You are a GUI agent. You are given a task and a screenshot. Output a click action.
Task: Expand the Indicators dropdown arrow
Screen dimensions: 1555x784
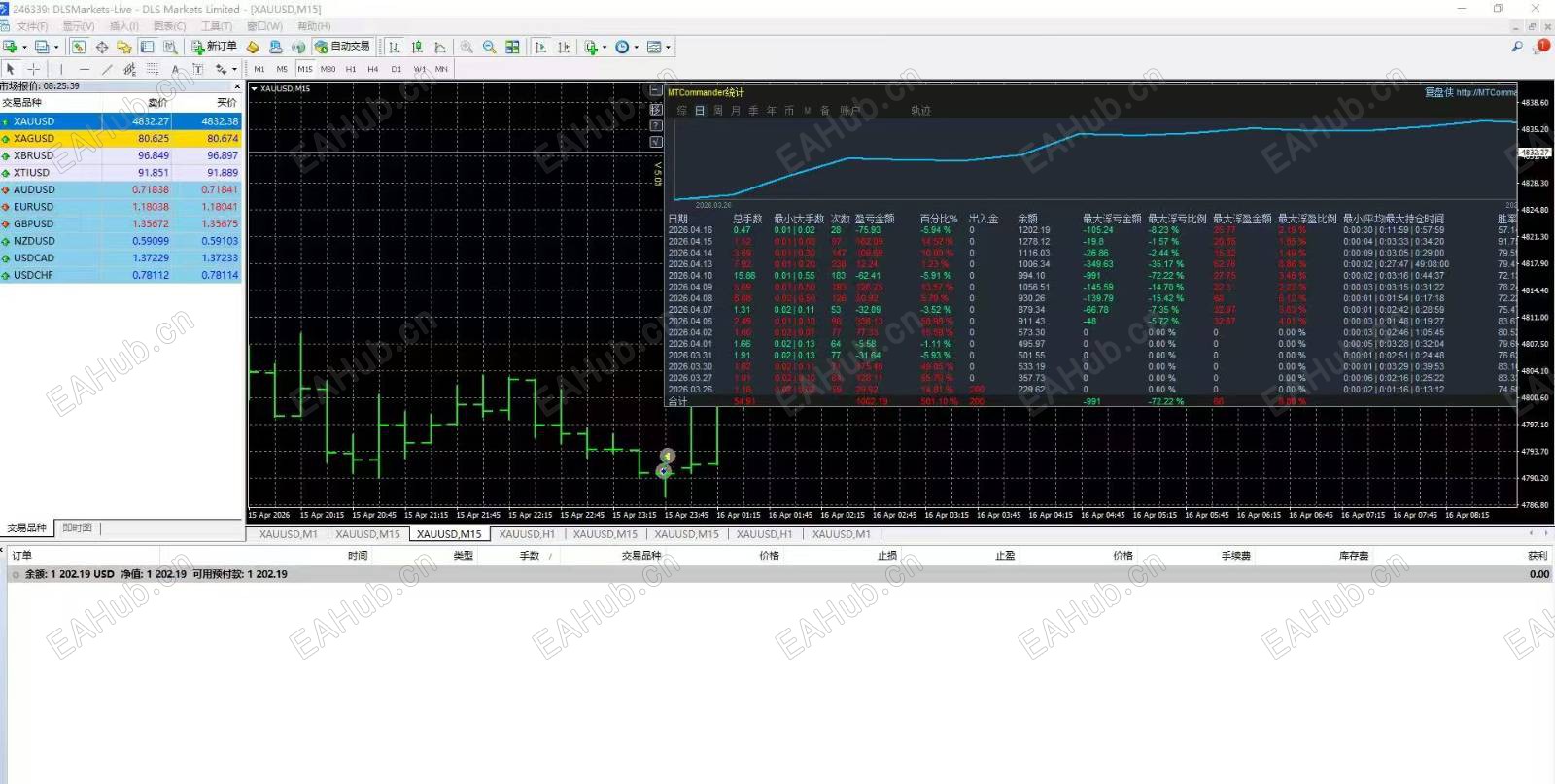[x=605, y=47]
